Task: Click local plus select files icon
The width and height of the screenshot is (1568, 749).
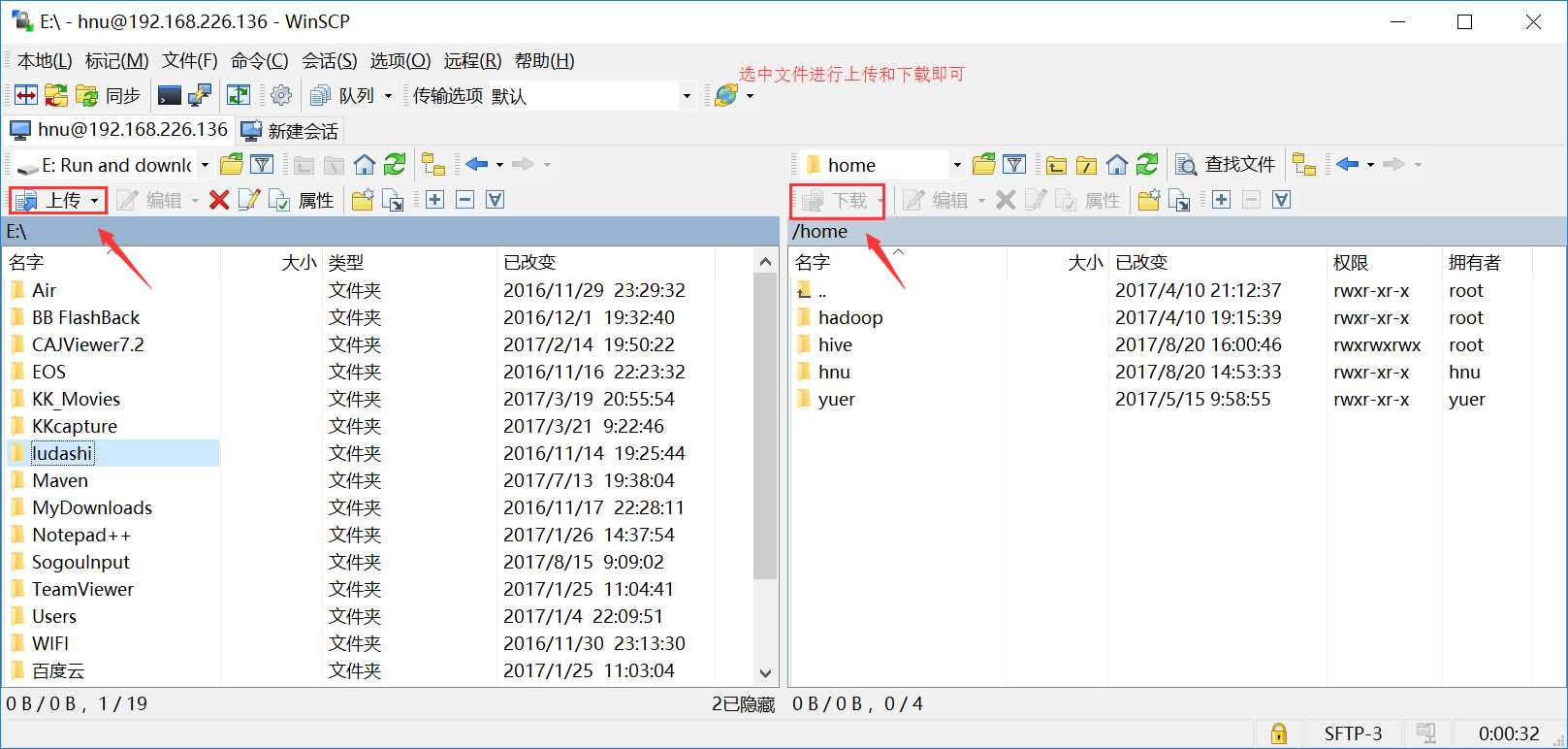Action: coord(434,200)
